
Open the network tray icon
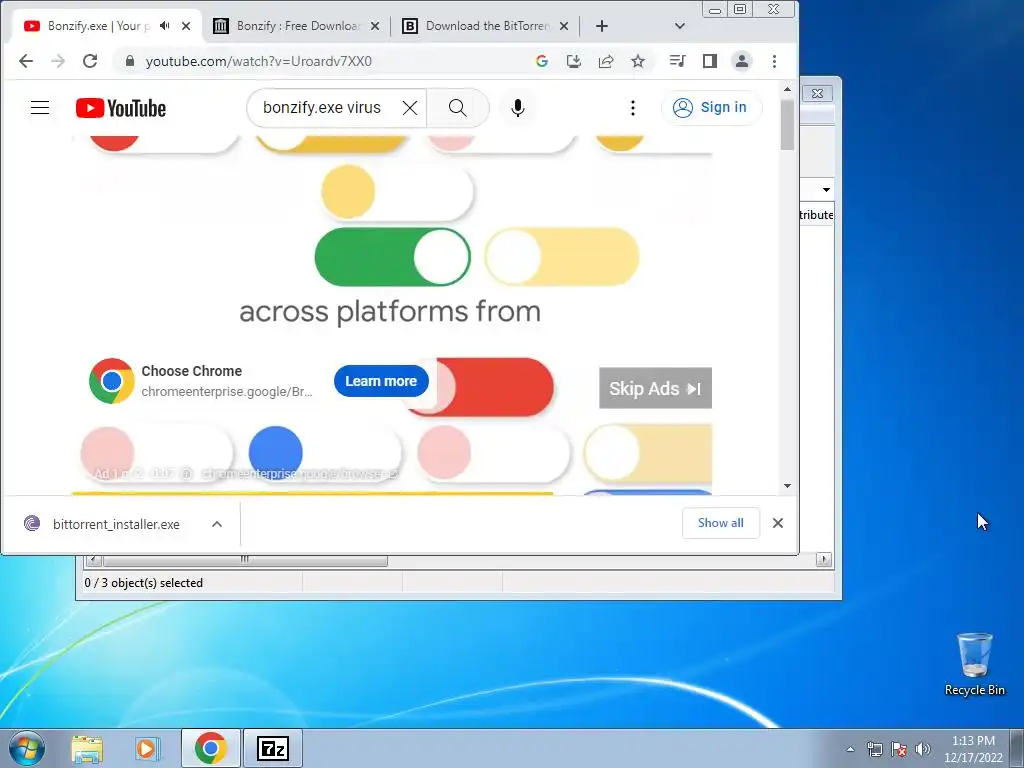click(x=874, y=749)
